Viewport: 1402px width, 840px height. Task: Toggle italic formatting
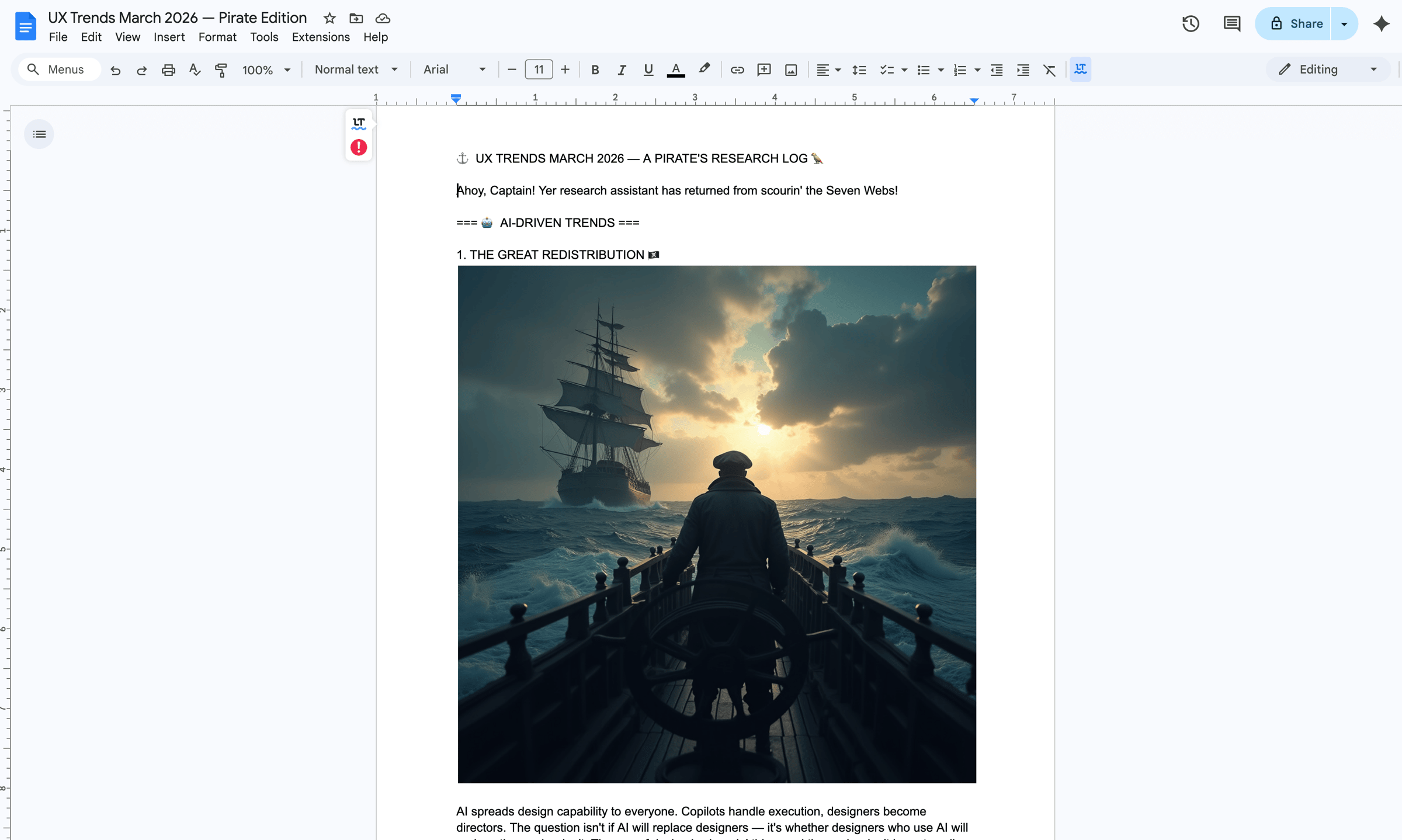coord(621,70)
